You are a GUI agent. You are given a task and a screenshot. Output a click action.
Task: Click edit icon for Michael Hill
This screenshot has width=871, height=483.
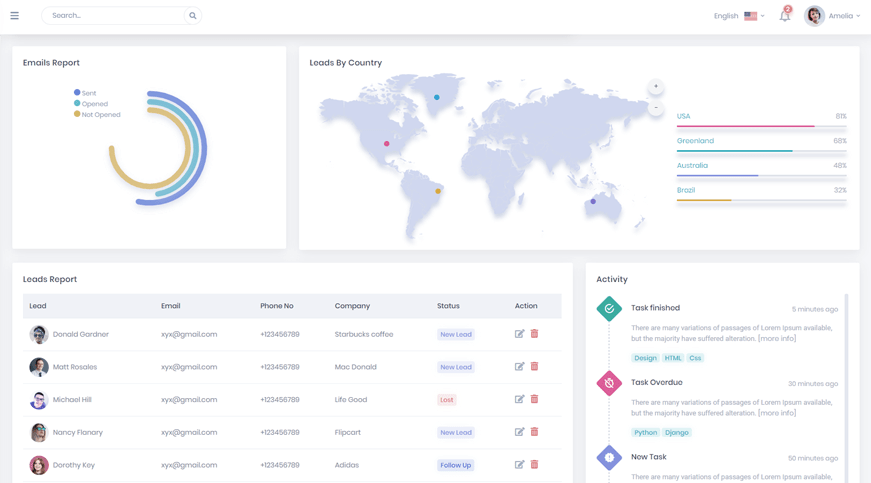click(x=519, y=400)
